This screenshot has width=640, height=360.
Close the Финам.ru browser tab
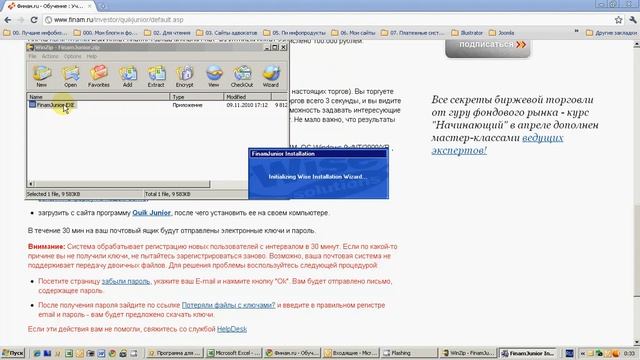click(90, 6)
